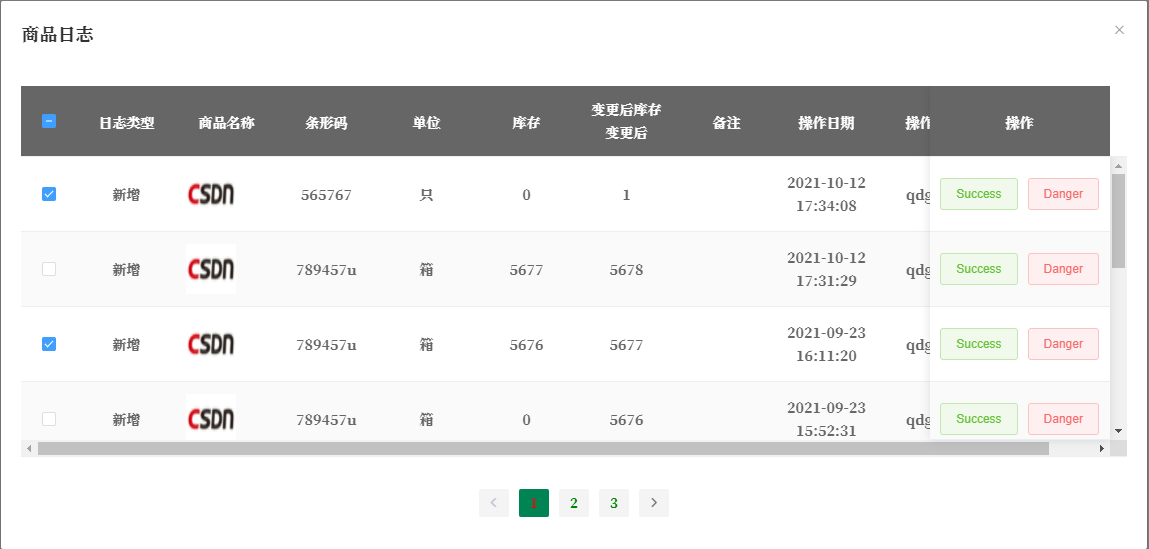Go to previous page with left chevron
The image size is (1149, 549).
[x=494, y=503]
